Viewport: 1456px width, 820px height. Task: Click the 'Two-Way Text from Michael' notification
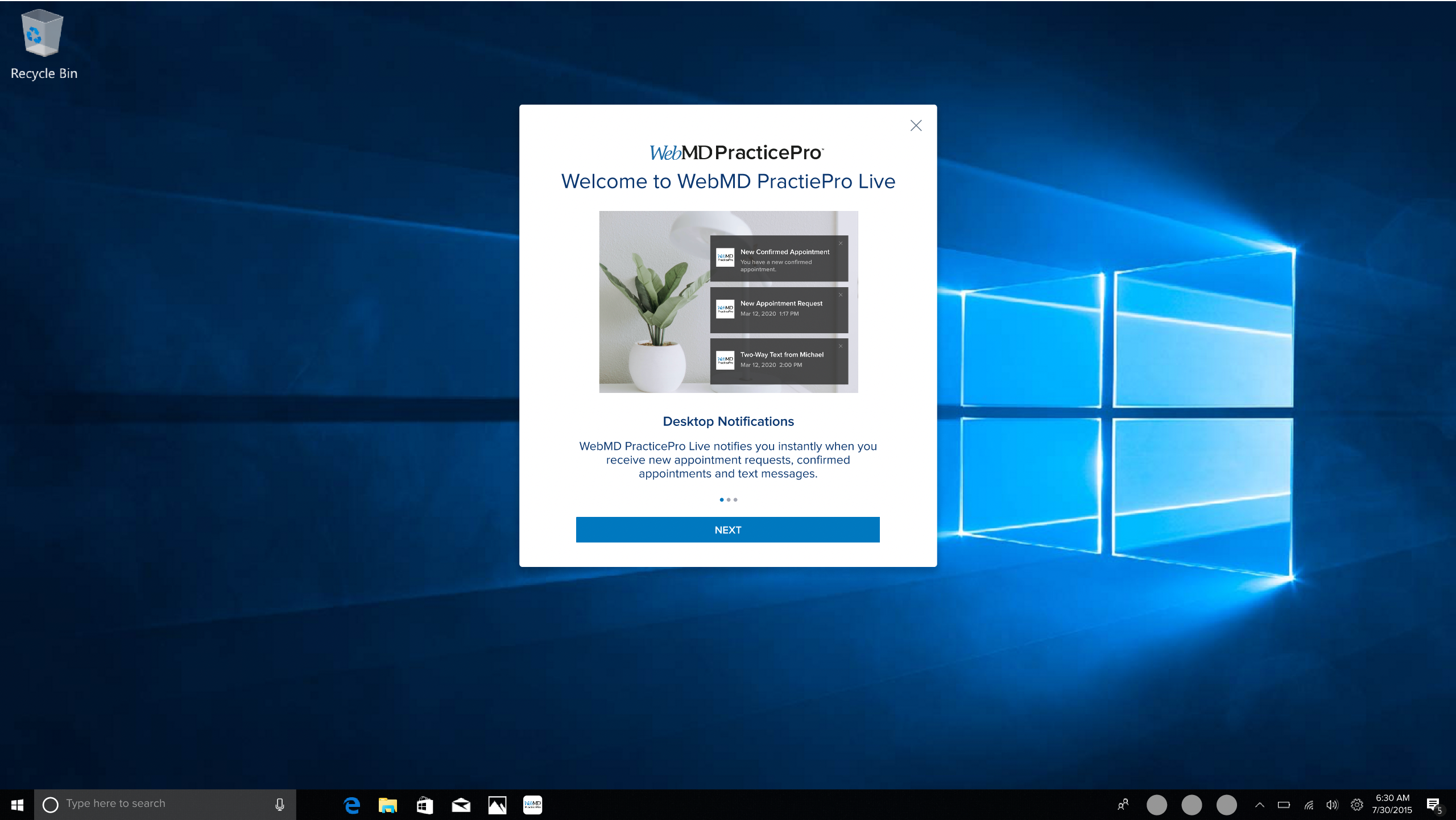pyautogui.click(x=779, y=361)
